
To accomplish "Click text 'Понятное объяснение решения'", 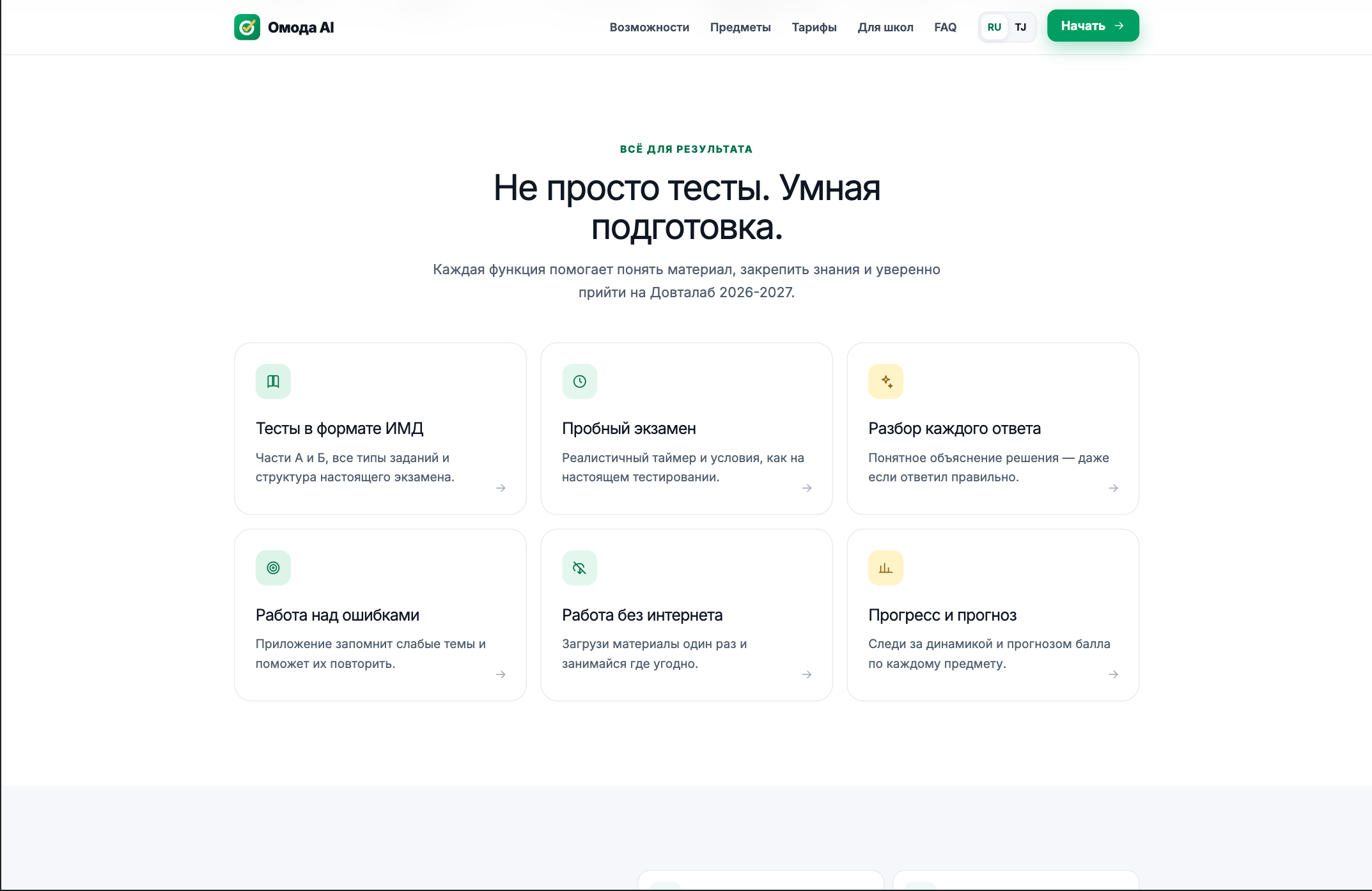I will 963,458.
